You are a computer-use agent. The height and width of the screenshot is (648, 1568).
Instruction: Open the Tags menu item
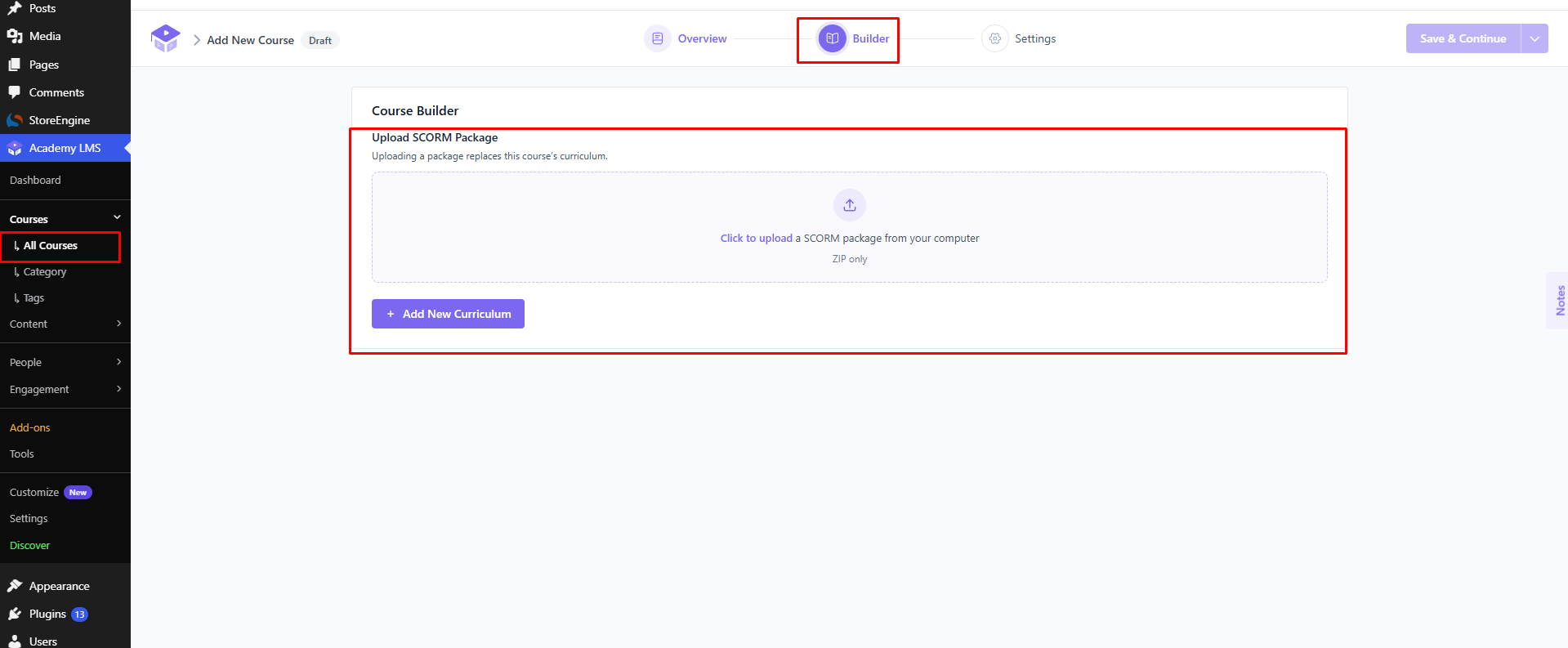(x=34, y=297)
